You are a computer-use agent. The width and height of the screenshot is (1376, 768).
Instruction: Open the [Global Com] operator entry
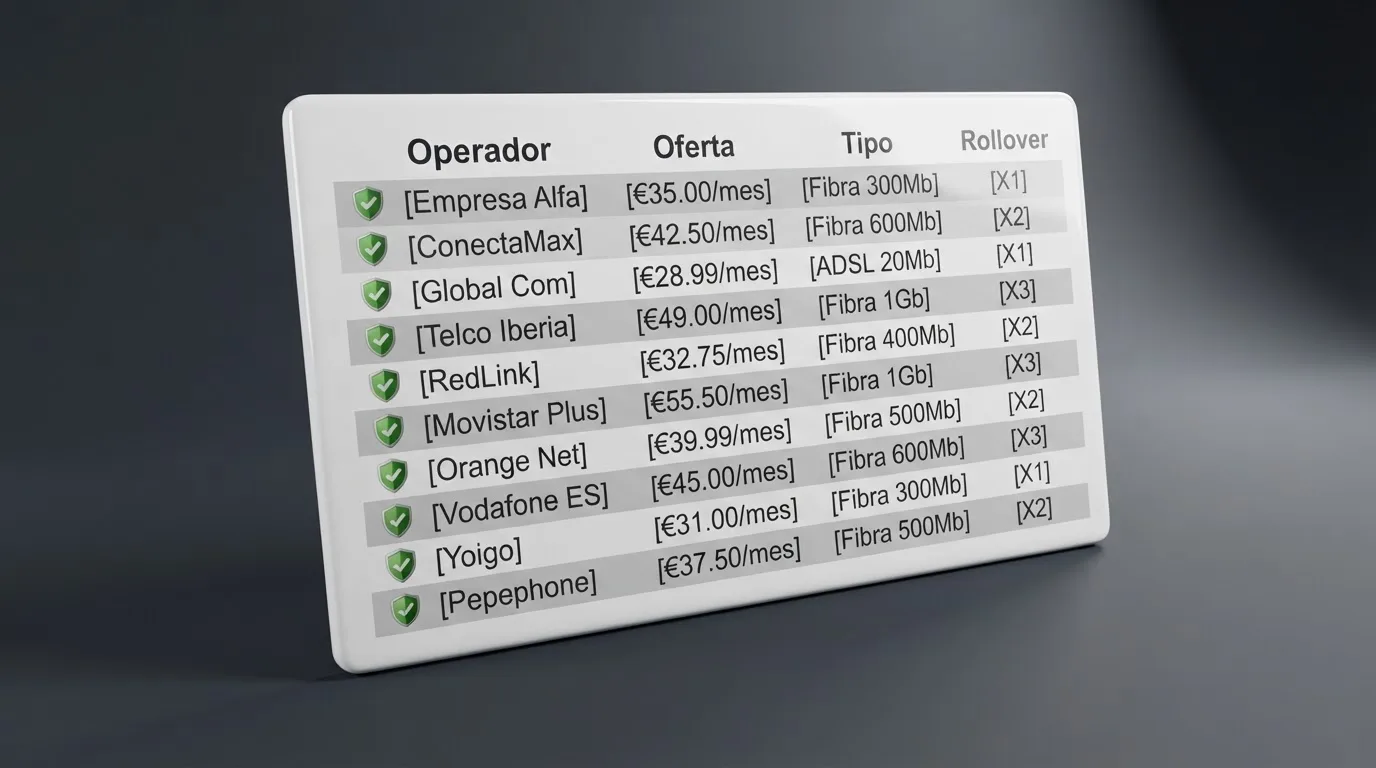[x=494, y=289]
